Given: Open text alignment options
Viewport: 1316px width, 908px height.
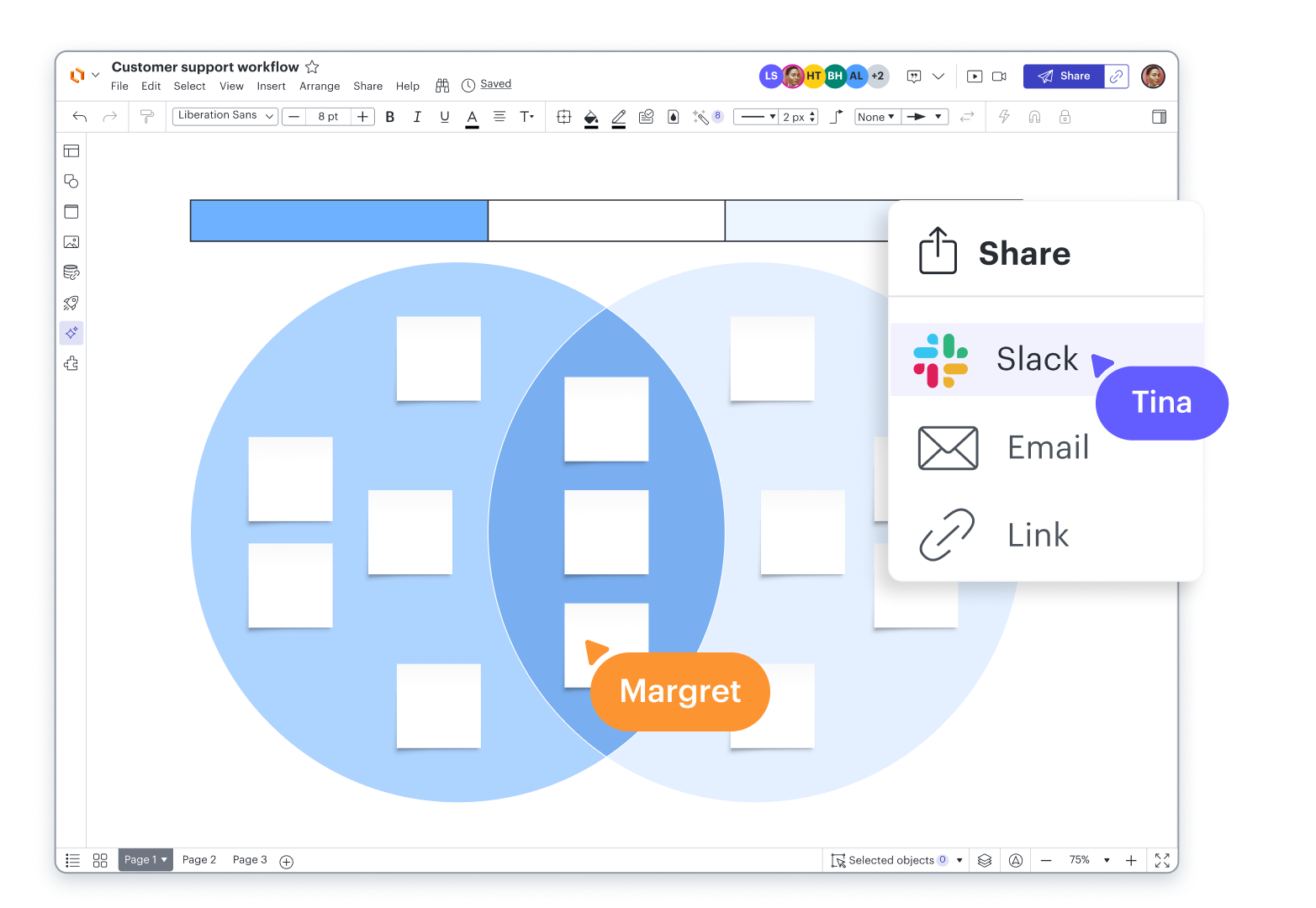Looking at the screenshot, I should (x=499, y=117).
